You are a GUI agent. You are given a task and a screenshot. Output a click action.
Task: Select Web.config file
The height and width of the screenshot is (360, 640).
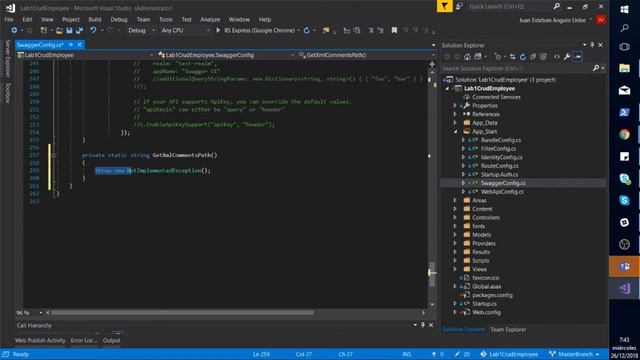point(486,312)
